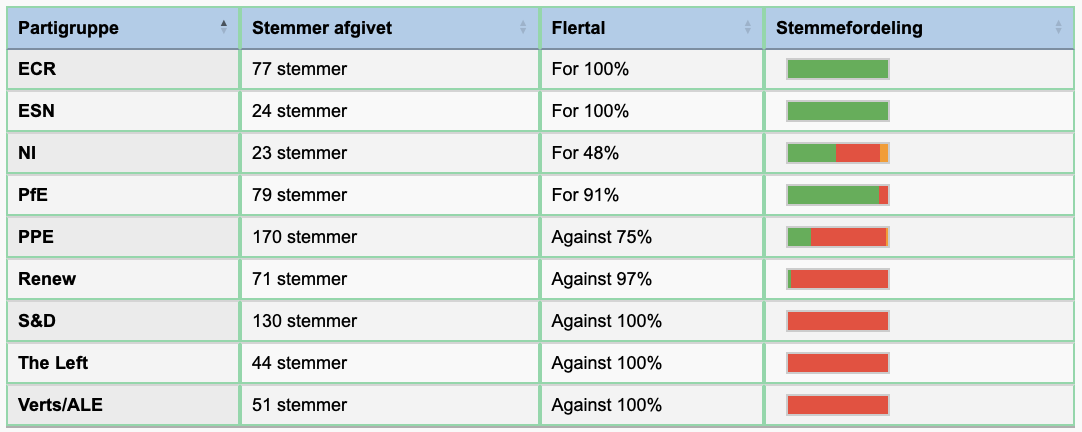This screenshot has width=1082, height=432.
Task: Select the Verts/ALE party group cell
Action: click(x=123, y=405)
